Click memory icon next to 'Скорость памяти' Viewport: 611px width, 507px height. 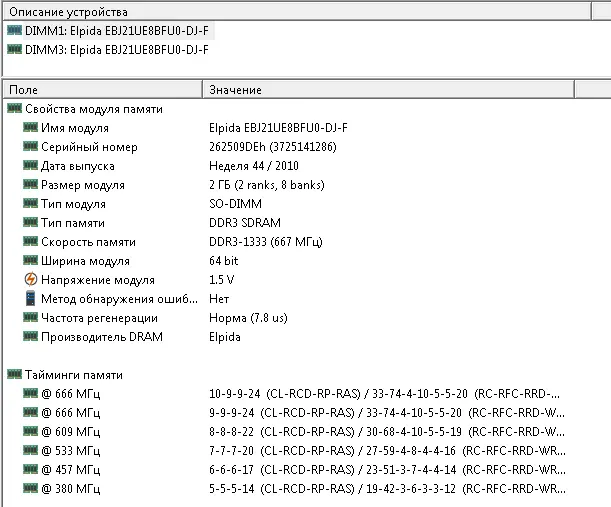pos(30,241)
